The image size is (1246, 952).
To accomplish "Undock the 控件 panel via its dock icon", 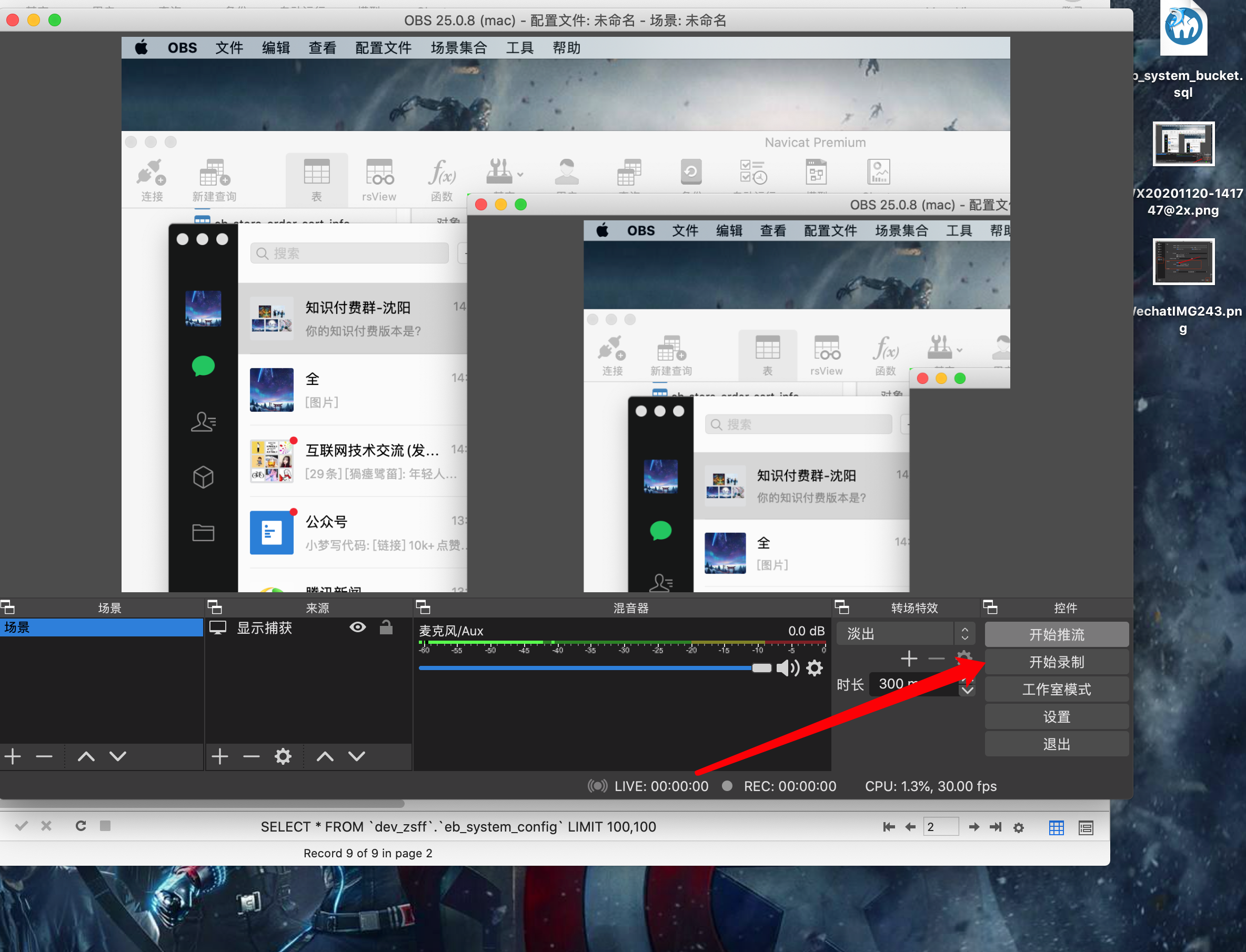I will 990,607.
